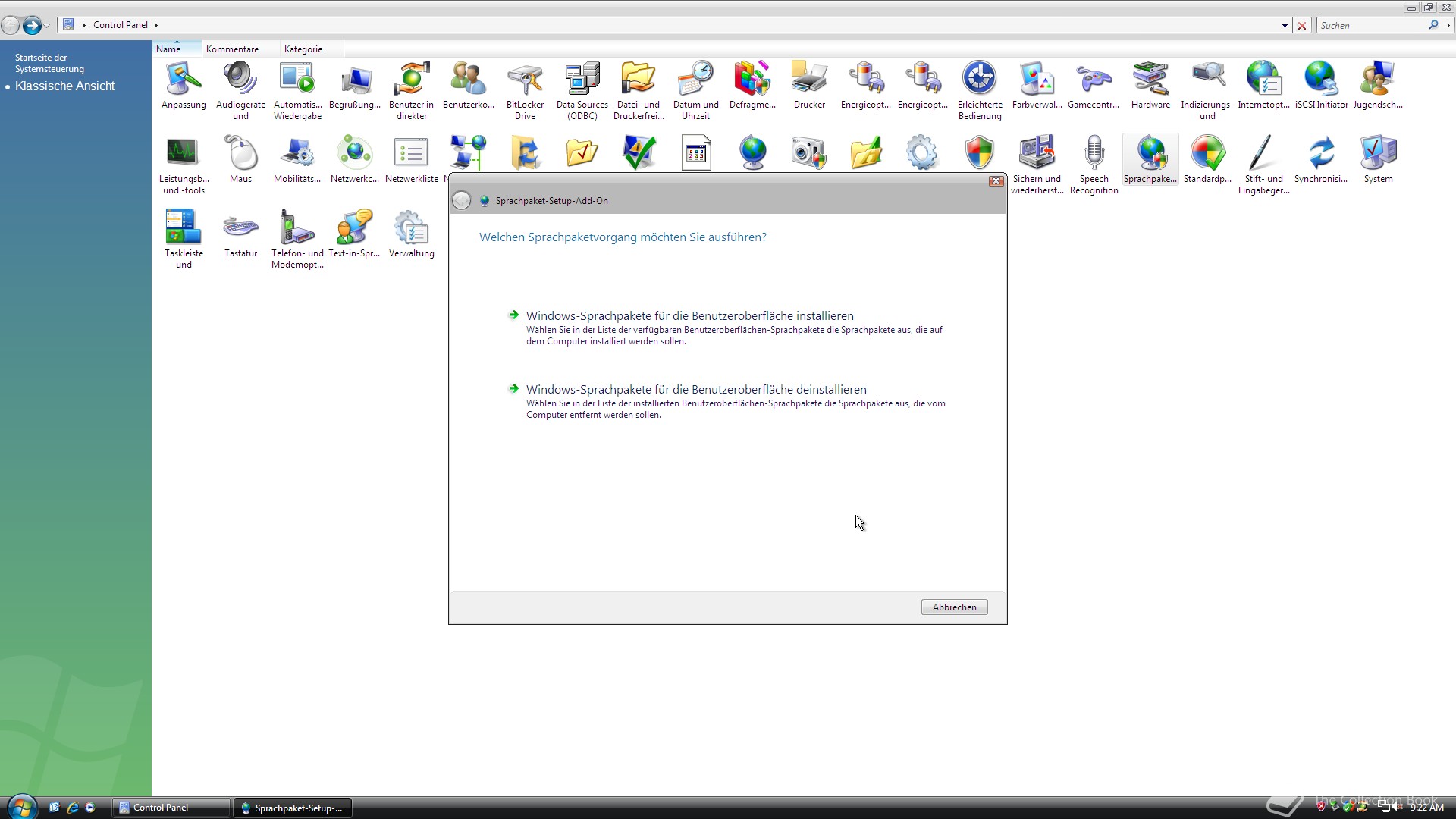Open the recent pages dropdown arrow
1456x819 pixels.
point(47,26)
